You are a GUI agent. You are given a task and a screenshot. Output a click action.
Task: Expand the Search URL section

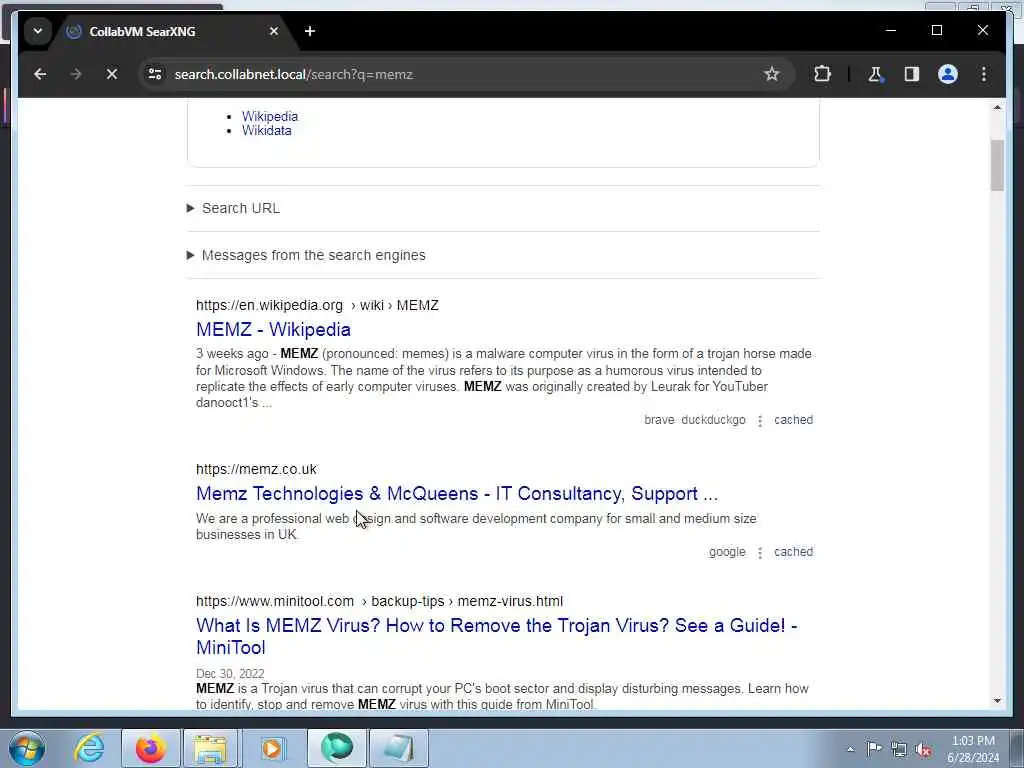click(x=233, y=208)
